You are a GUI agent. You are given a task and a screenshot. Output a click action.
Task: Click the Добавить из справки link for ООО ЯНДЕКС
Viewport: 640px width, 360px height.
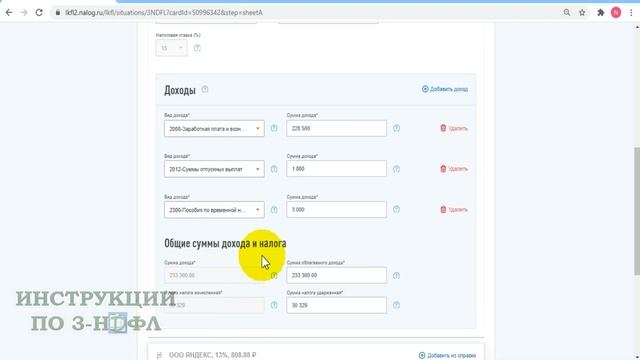(x=447, y=356)
